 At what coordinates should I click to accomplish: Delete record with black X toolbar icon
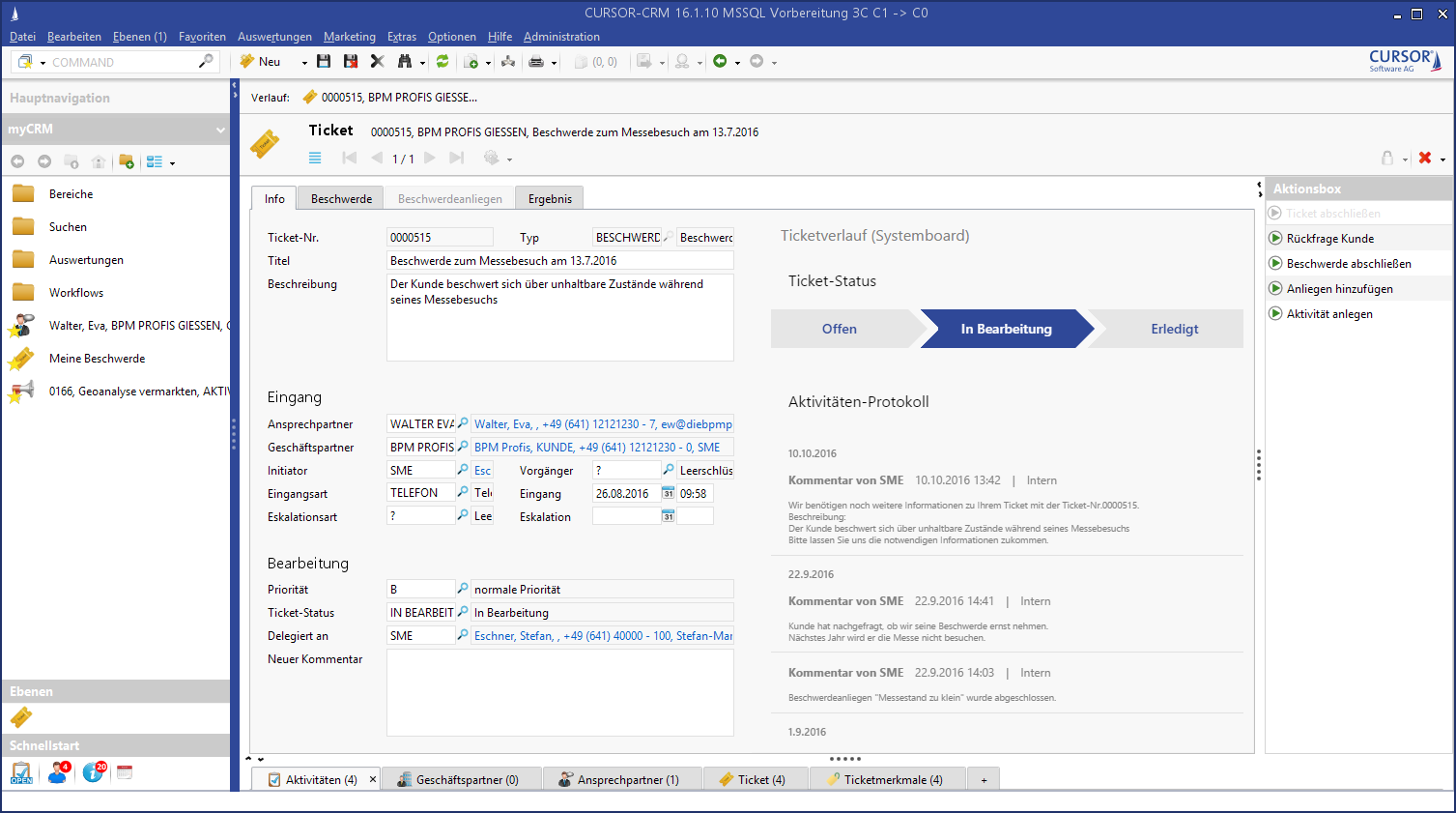378,62
